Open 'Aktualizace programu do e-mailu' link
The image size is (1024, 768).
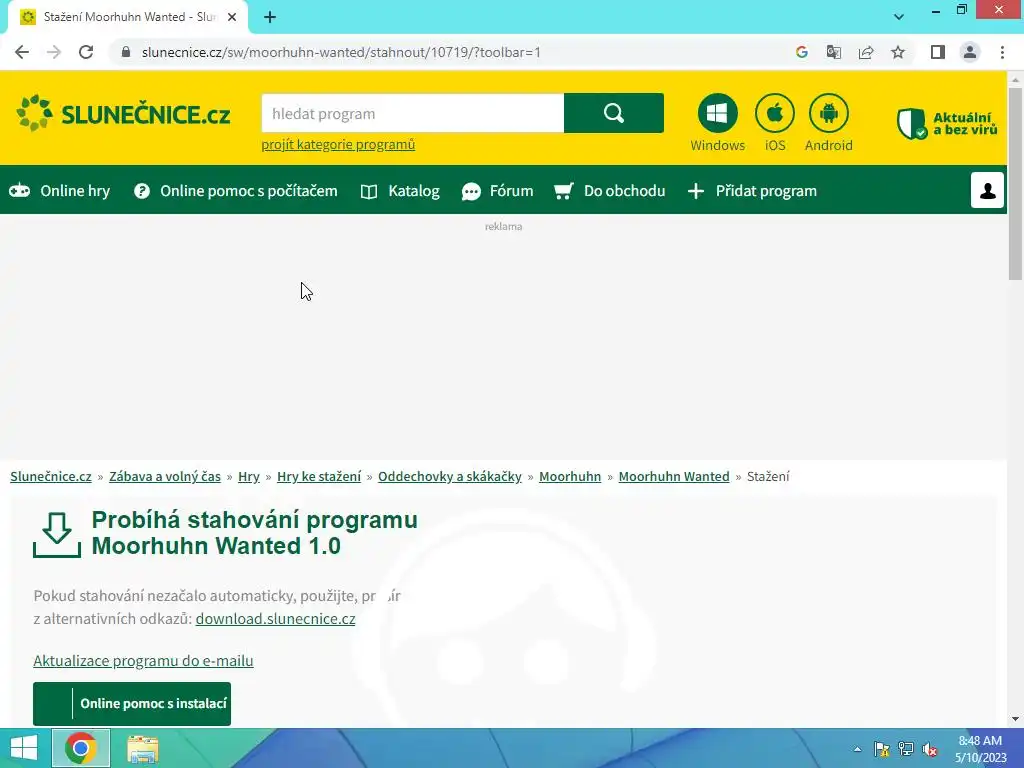[x=143, y=660]
